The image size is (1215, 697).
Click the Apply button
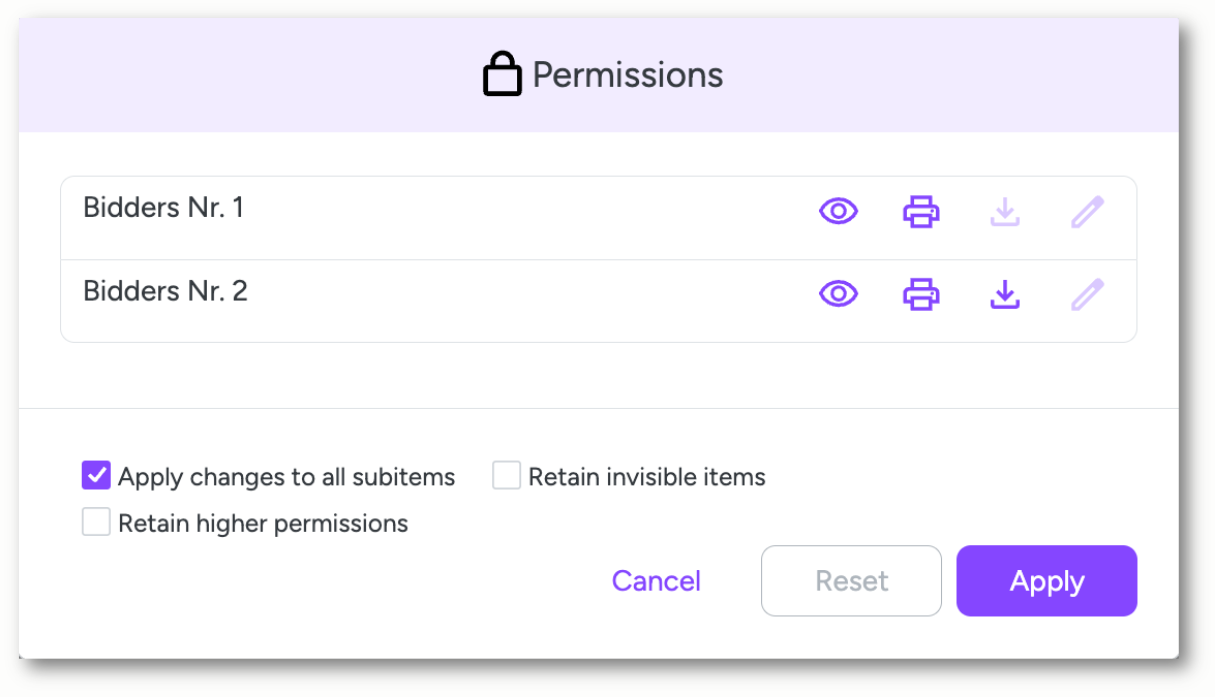pyautogui.click(x=1047, y=581)
